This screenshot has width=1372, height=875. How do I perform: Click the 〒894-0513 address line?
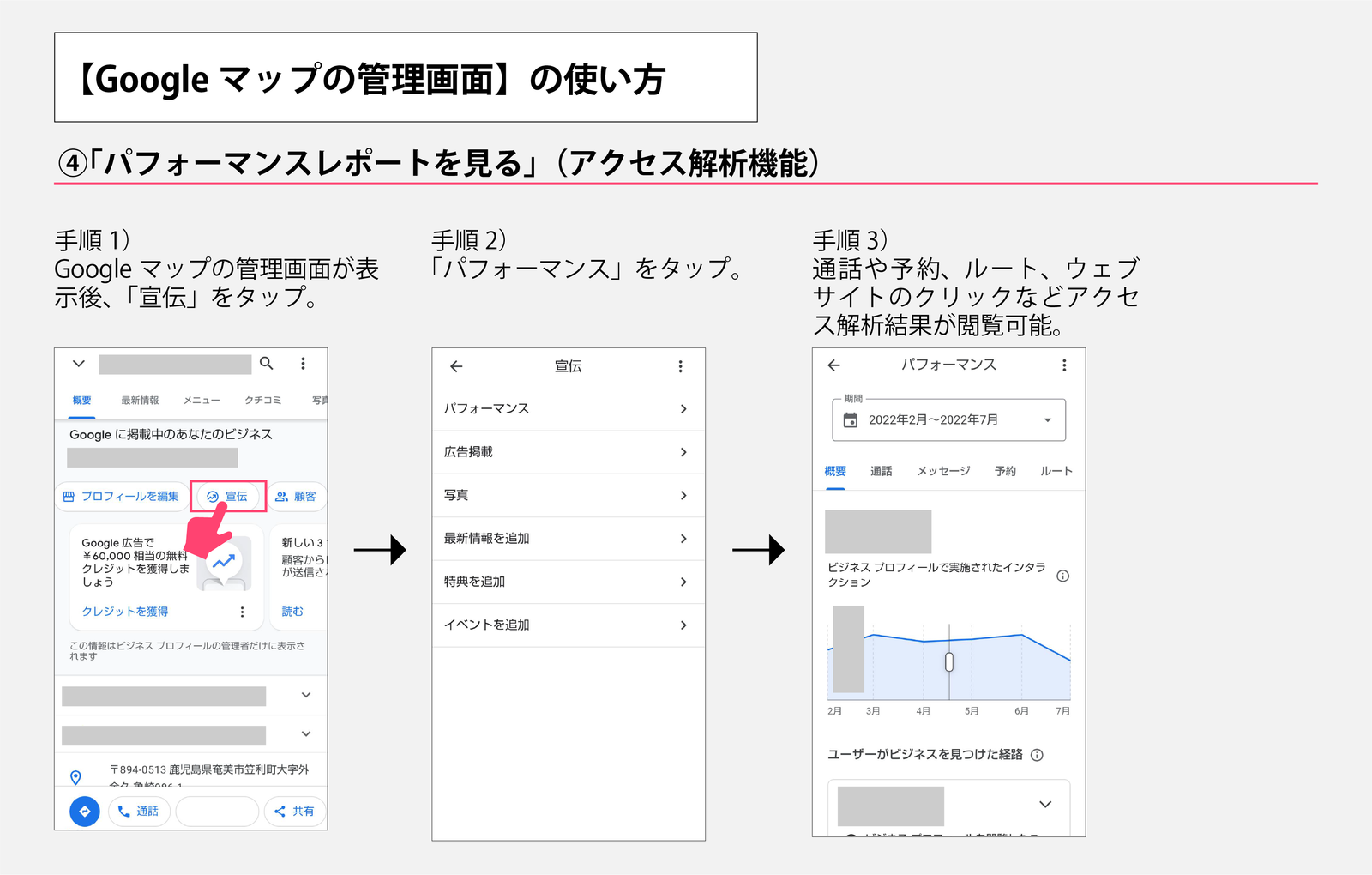click(209, 769)
